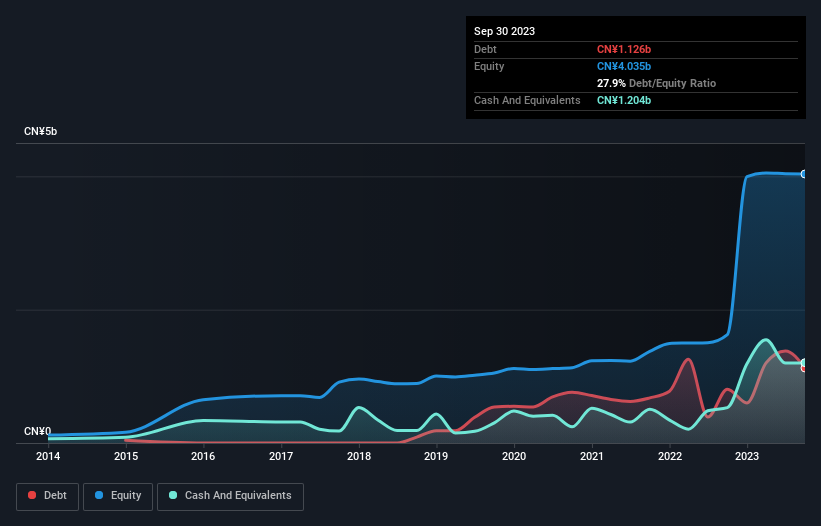Click the Sep 30 2023 tooltip date

[504, 31]
